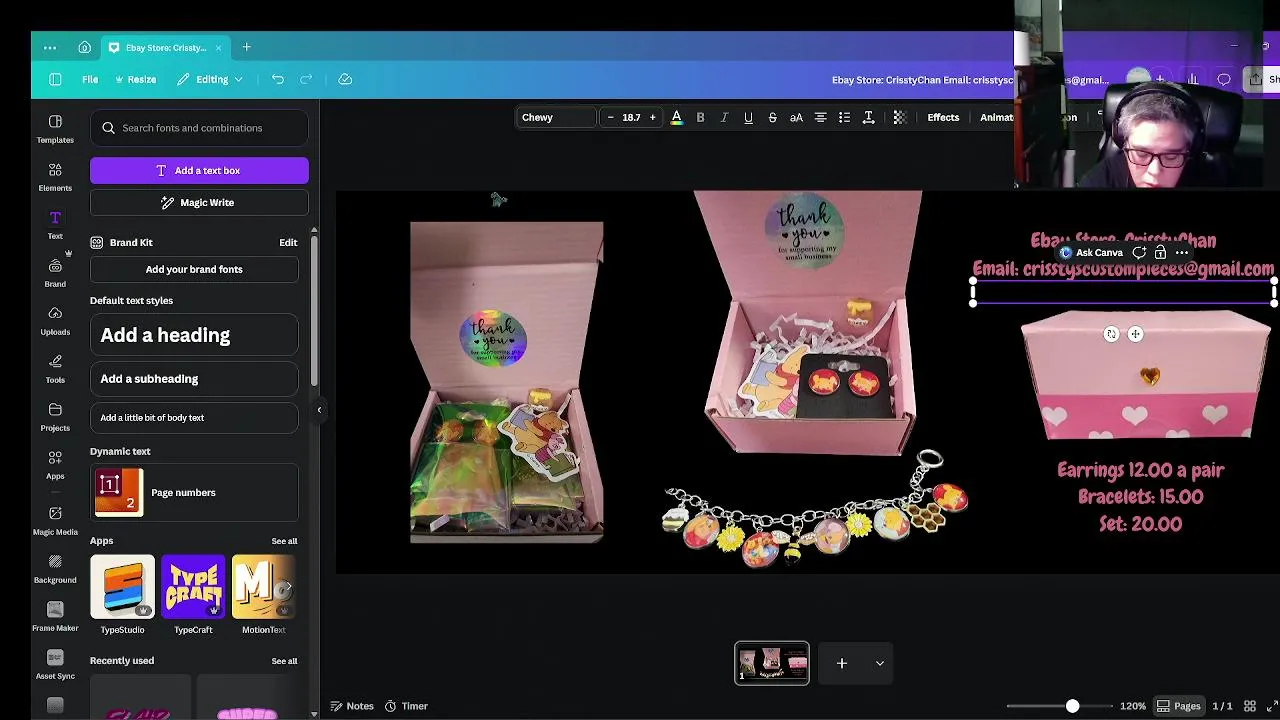The height and width of the screenshot is (720, 1280).
Task: Toggle italic formatting
Action: pyautogui.click(x=724, y=117)
